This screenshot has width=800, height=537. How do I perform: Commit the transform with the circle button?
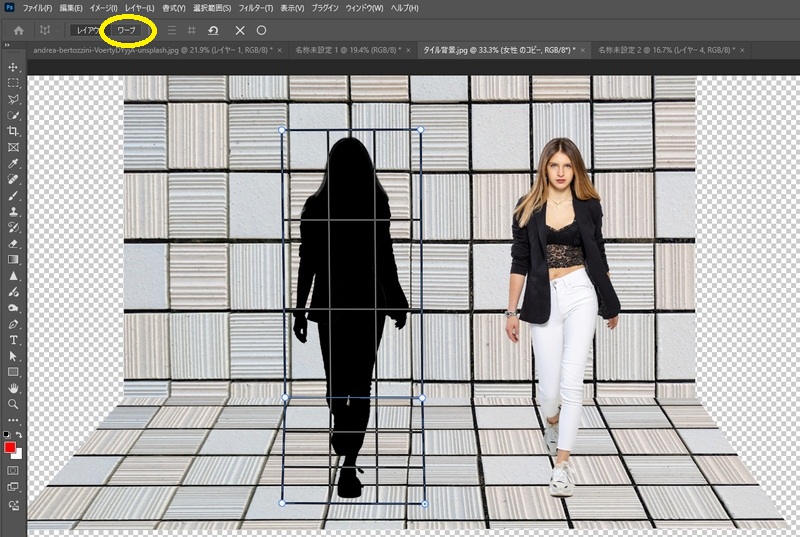click(262, 30)
